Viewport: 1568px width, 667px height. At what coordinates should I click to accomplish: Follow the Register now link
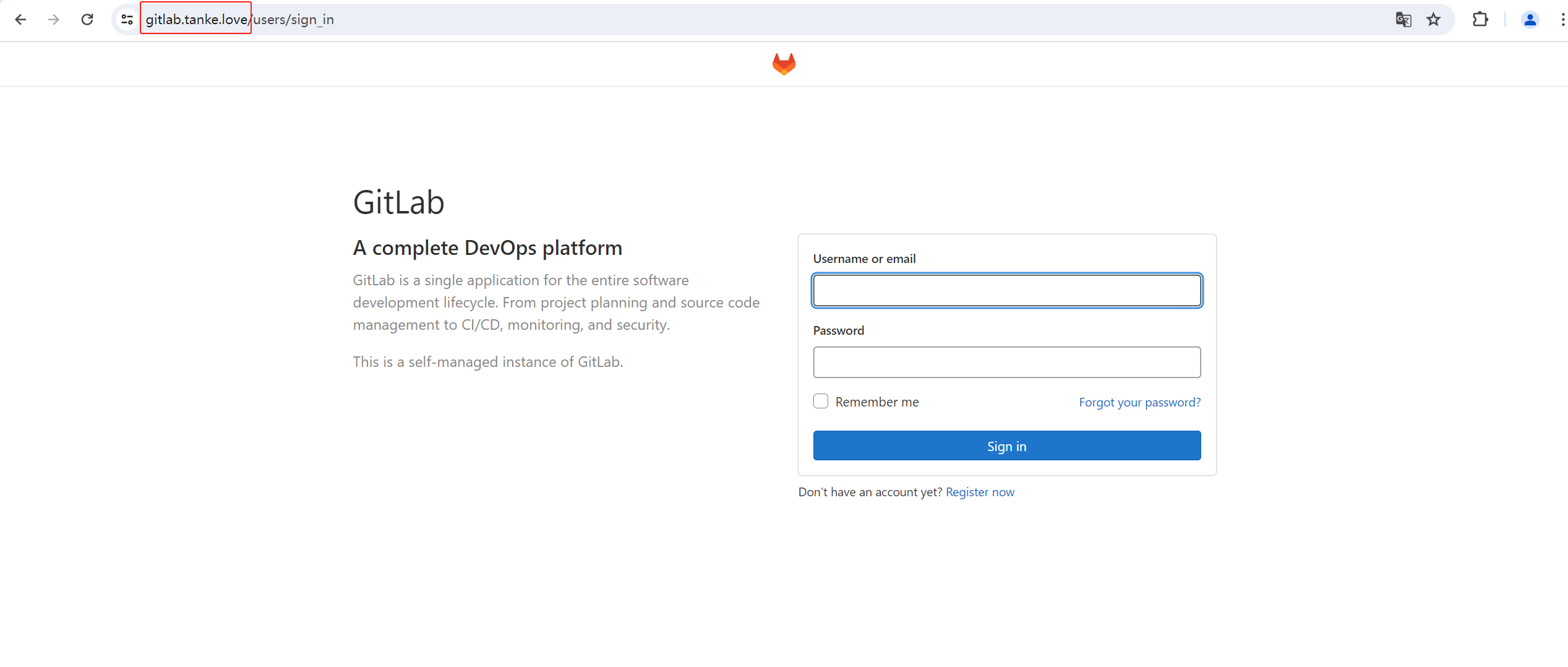[x=980, y=493]
